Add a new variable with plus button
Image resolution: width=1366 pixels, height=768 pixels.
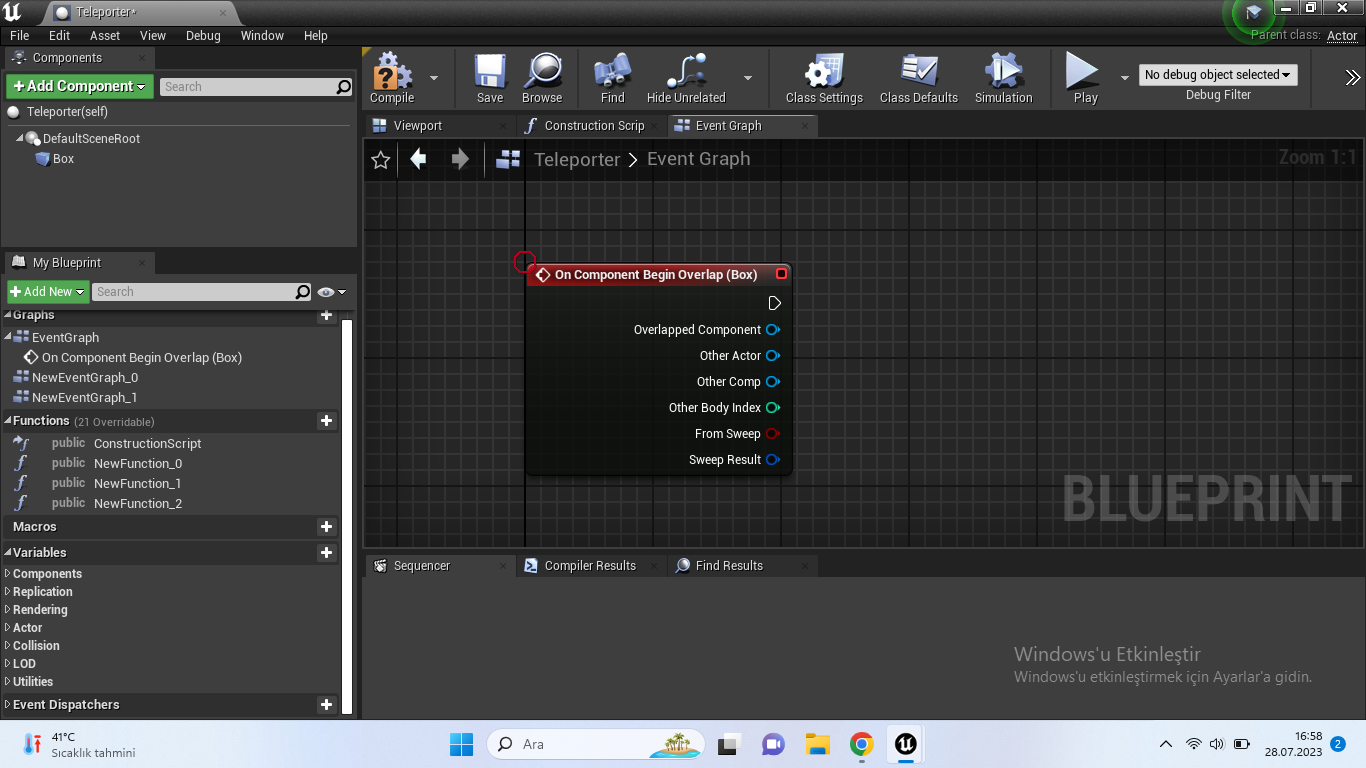[x=326, y=553]
